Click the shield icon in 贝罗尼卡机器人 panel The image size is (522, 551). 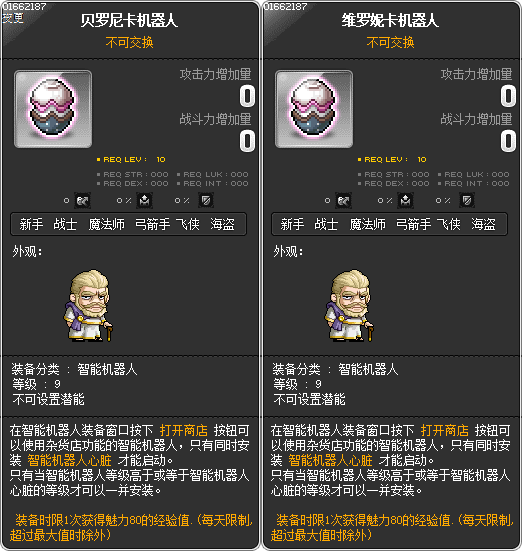pos(206,200)
